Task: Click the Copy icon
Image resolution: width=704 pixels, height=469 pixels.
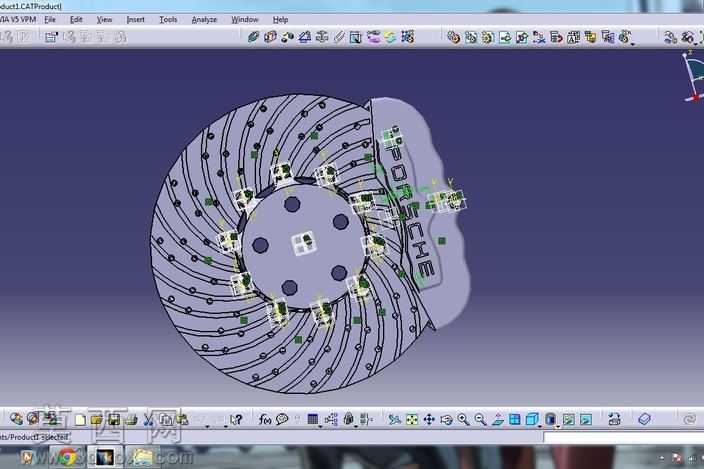Action: click(x=165, y=419)
